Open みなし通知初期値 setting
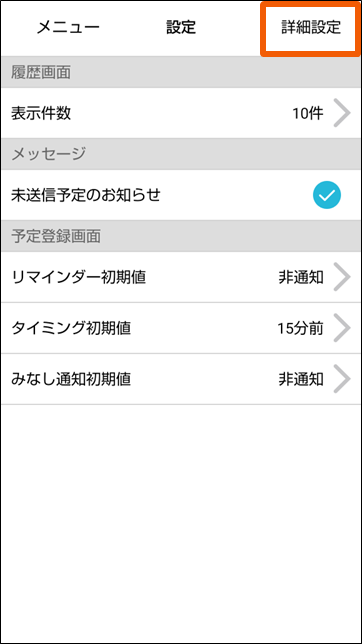The height and width of the screenshot is (644, 362). tap(181, 379)
